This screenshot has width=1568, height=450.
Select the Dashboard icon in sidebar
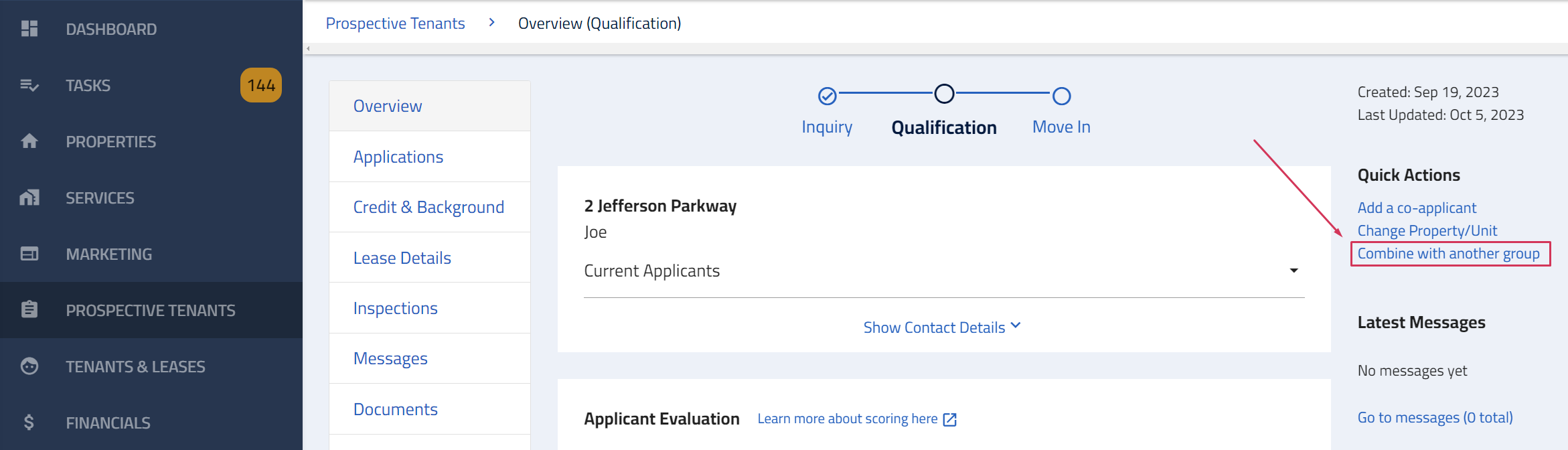[29, 29]
